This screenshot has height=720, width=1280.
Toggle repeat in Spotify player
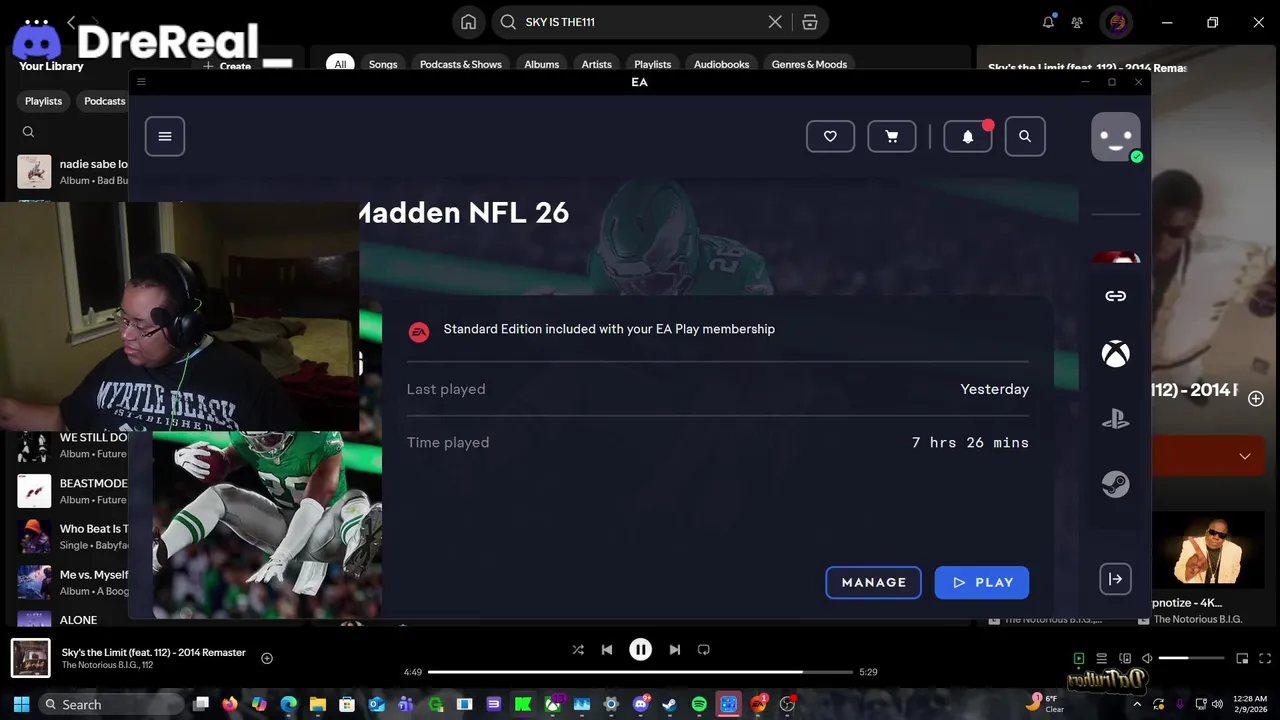click(704, 649)
